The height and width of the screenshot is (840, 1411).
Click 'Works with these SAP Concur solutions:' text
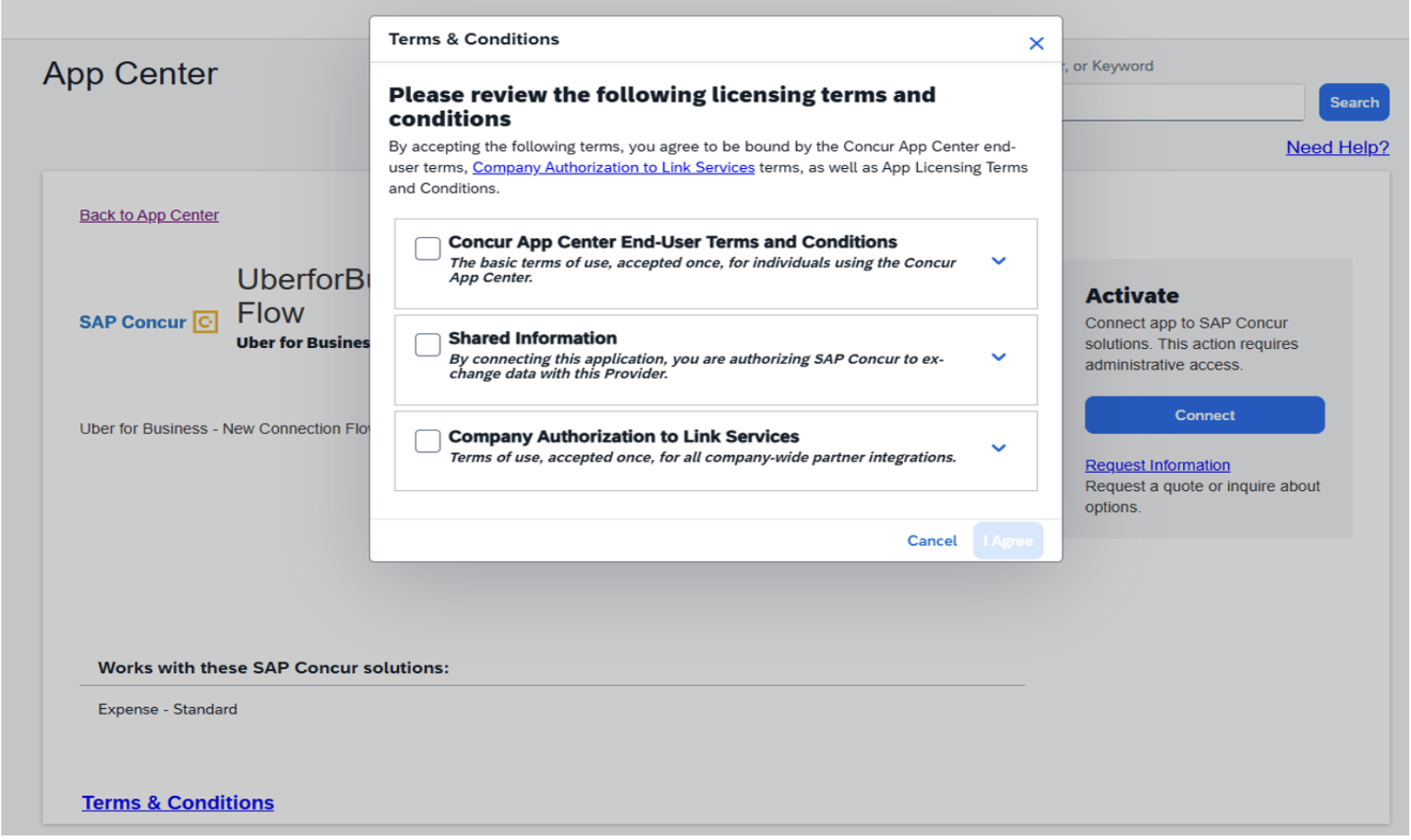tap(273, 668)
